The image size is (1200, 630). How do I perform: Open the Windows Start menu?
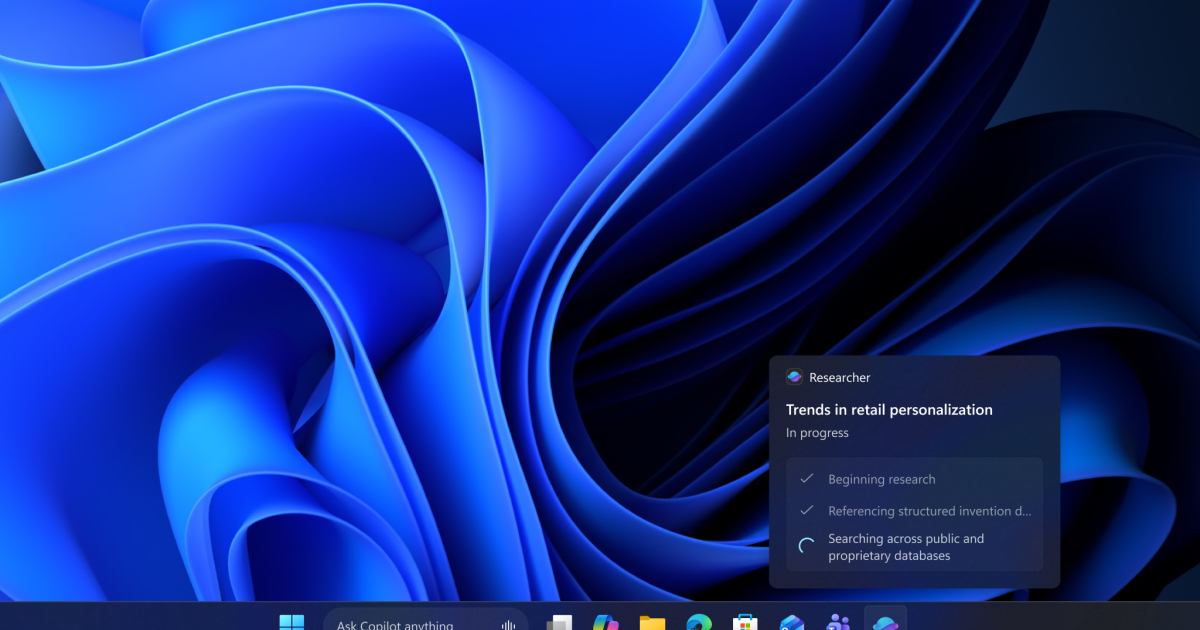pos(291,622)
